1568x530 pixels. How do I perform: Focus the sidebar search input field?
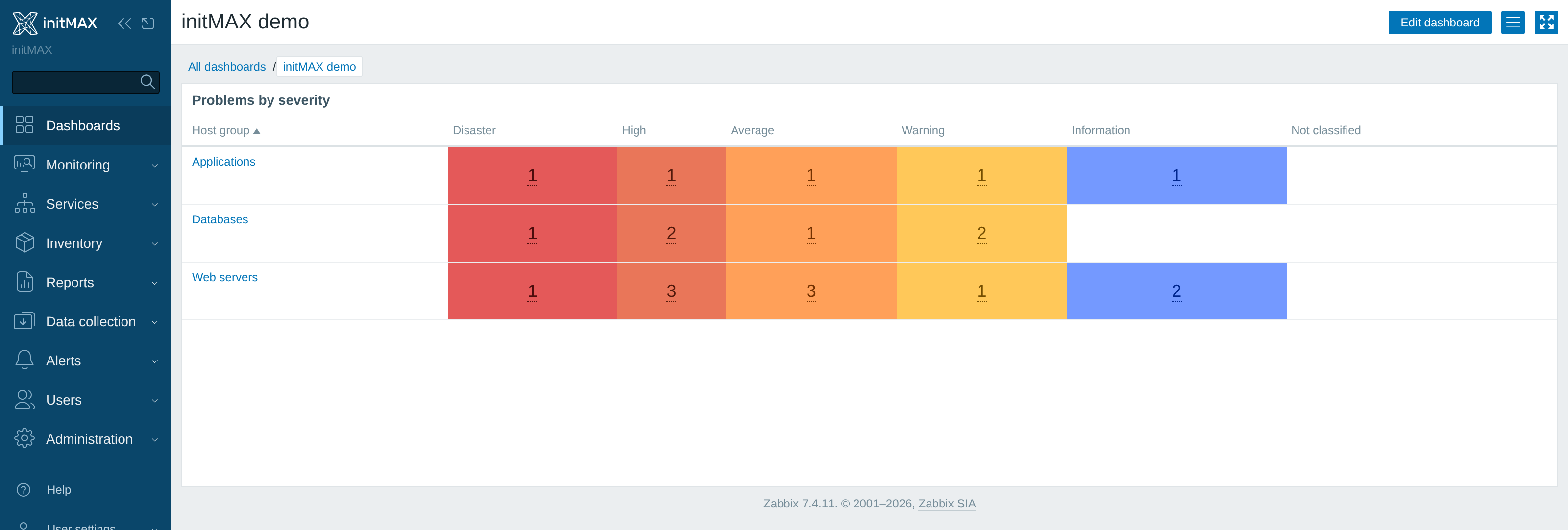pos(75,82)
